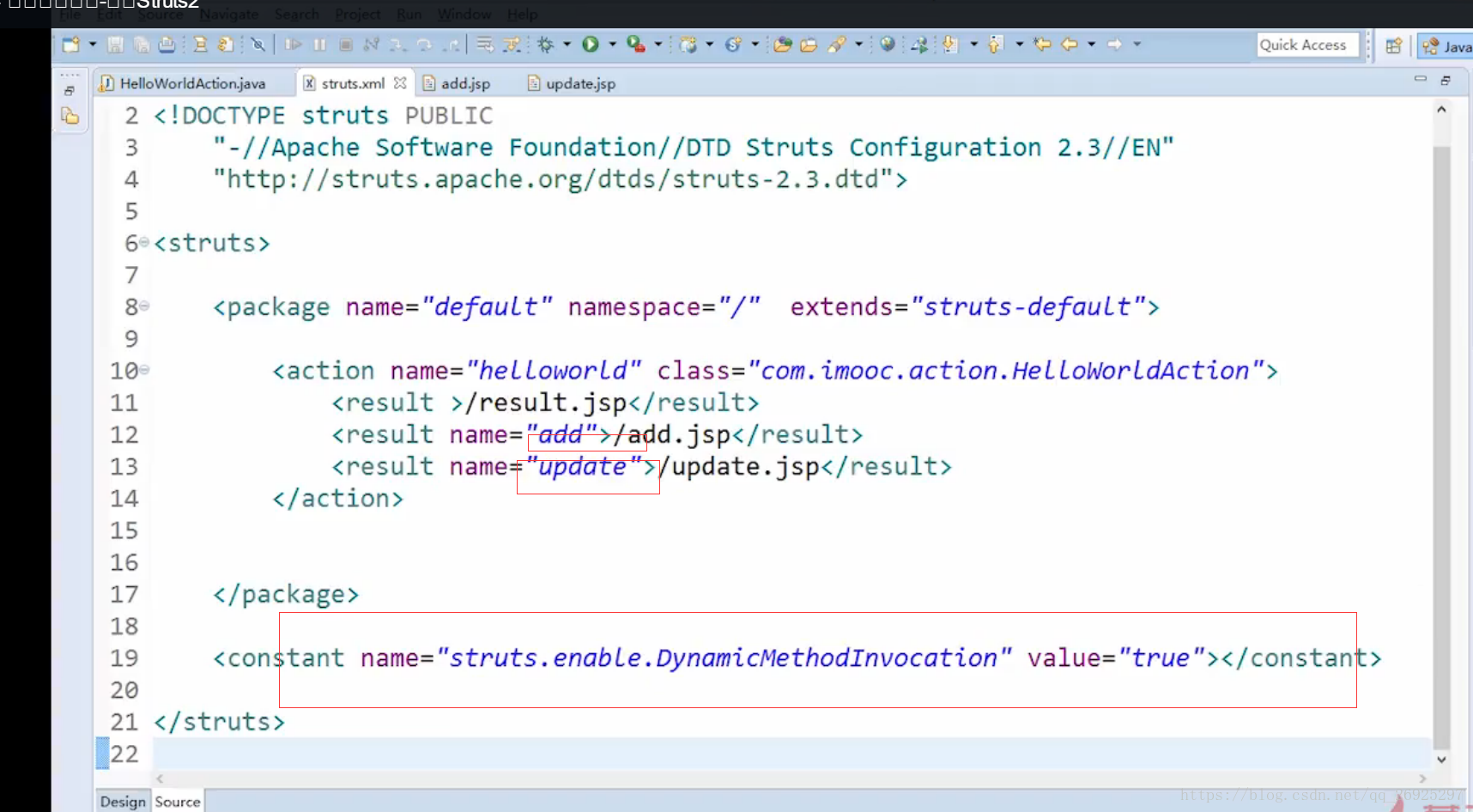Click the vertical scrollbar down arrow
The image size is (1473, 812).
point(1442,760)
